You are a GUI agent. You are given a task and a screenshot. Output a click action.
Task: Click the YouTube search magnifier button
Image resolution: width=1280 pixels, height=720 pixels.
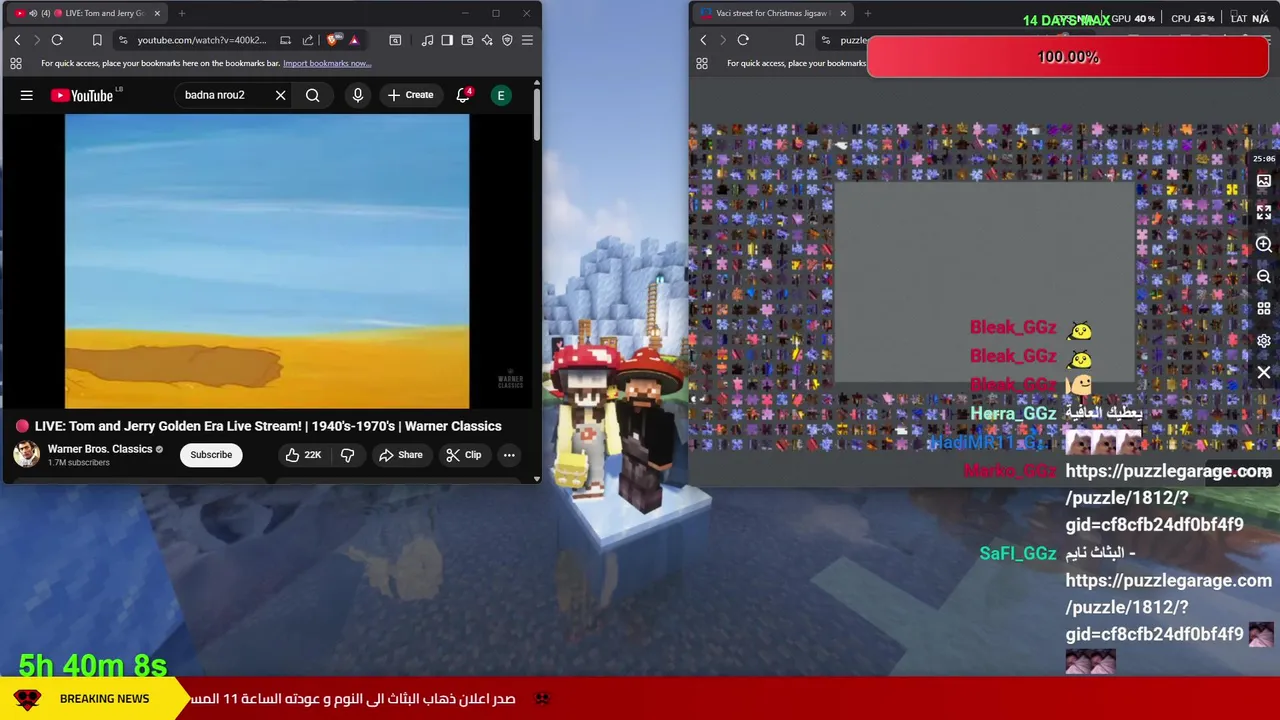313,95
